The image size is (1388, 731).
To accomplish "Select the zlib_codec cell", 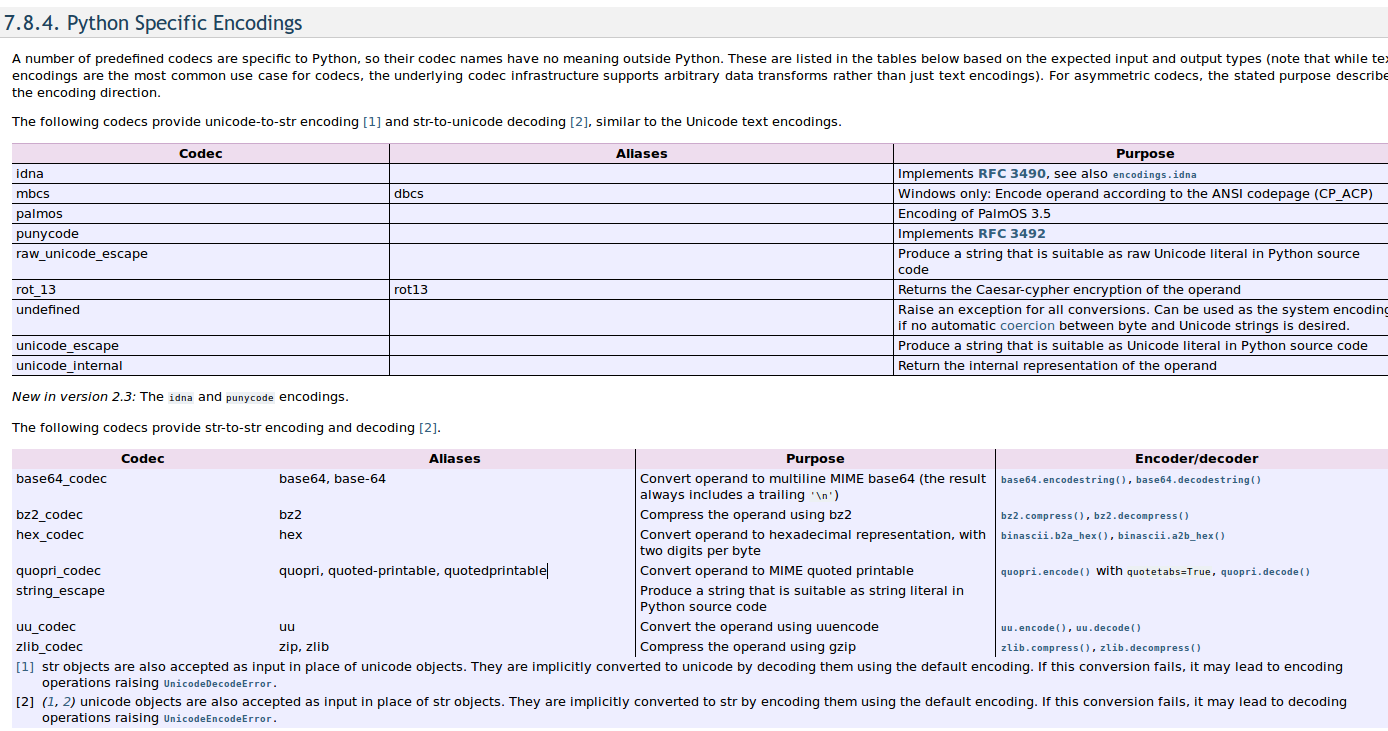I will coord(143,647).
